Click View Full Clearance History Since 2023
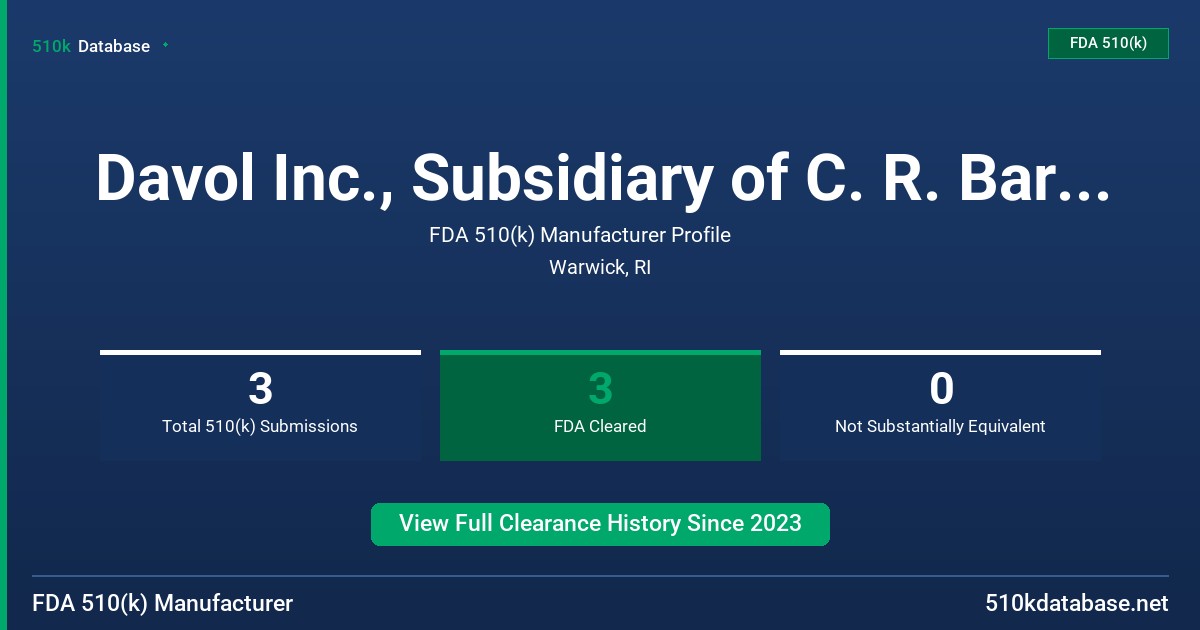This screenshot has height=630, width=1200. click(x=600, y=524)
